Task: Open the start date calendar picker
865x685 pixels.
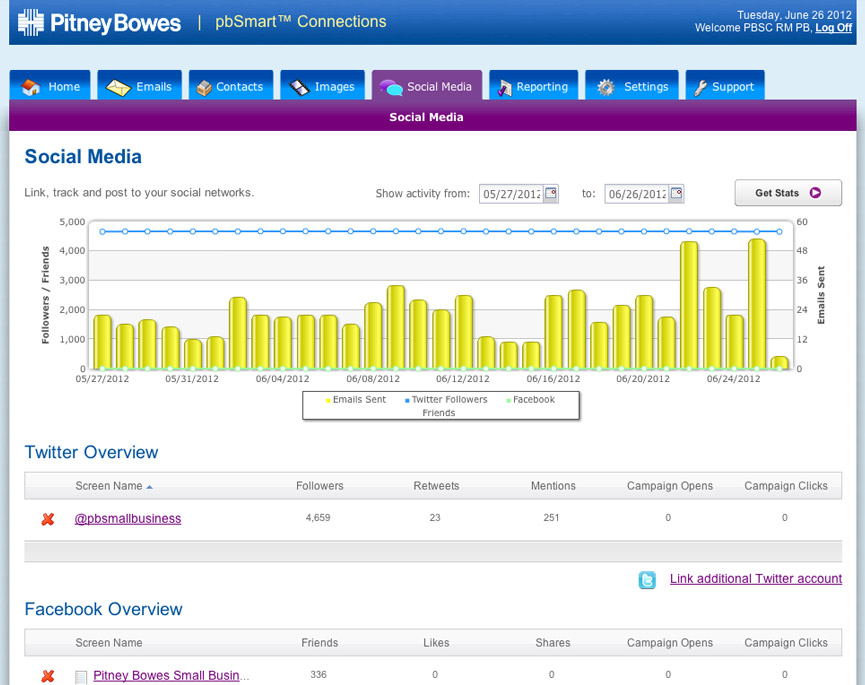Action: [x=551, y=193]
